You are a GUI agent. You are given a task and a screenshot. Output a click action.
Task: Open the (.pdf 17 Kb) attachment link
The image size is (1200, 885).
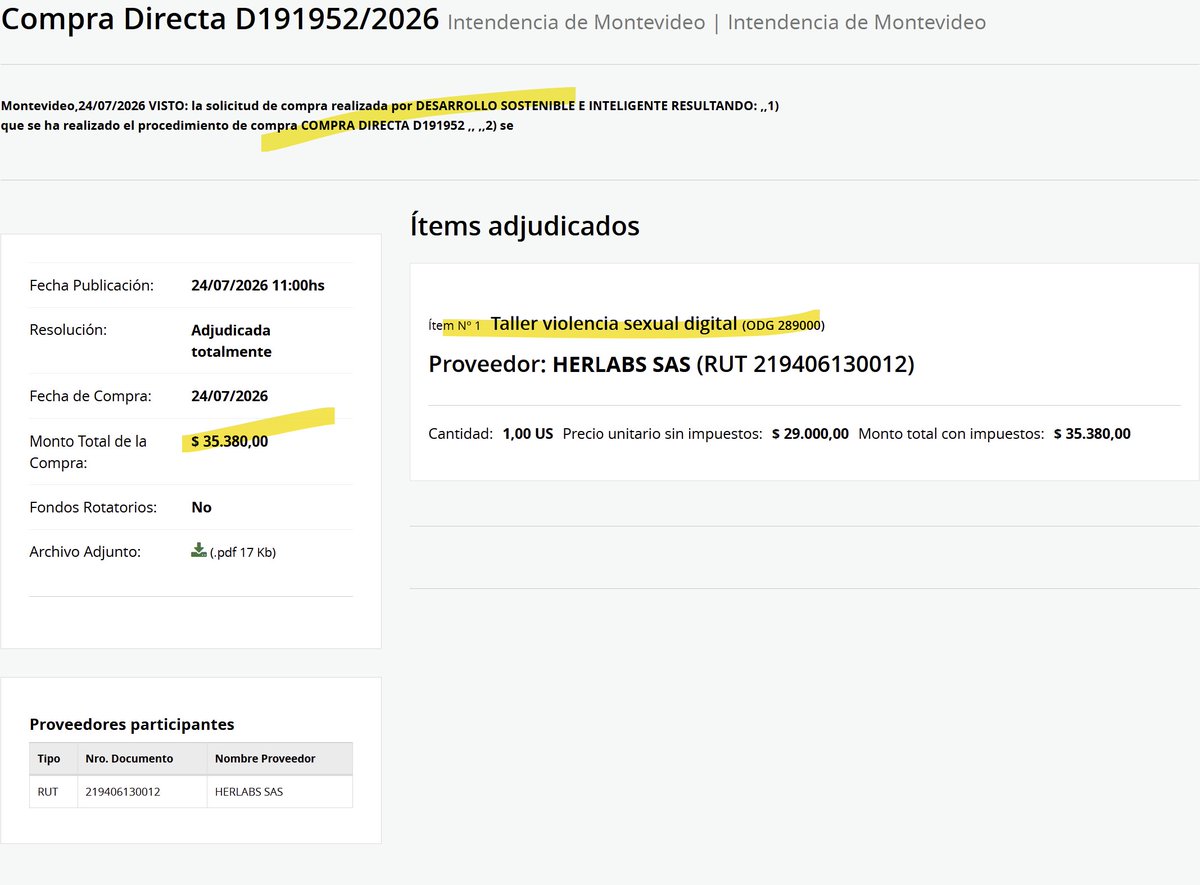243,552
